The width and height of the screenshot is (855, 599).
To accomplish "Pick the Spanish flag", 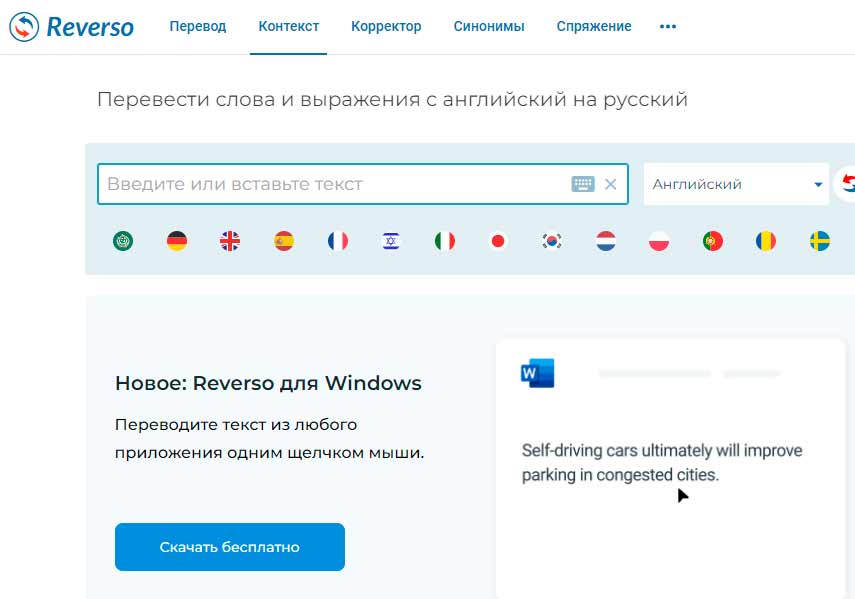I will [284, 241].
